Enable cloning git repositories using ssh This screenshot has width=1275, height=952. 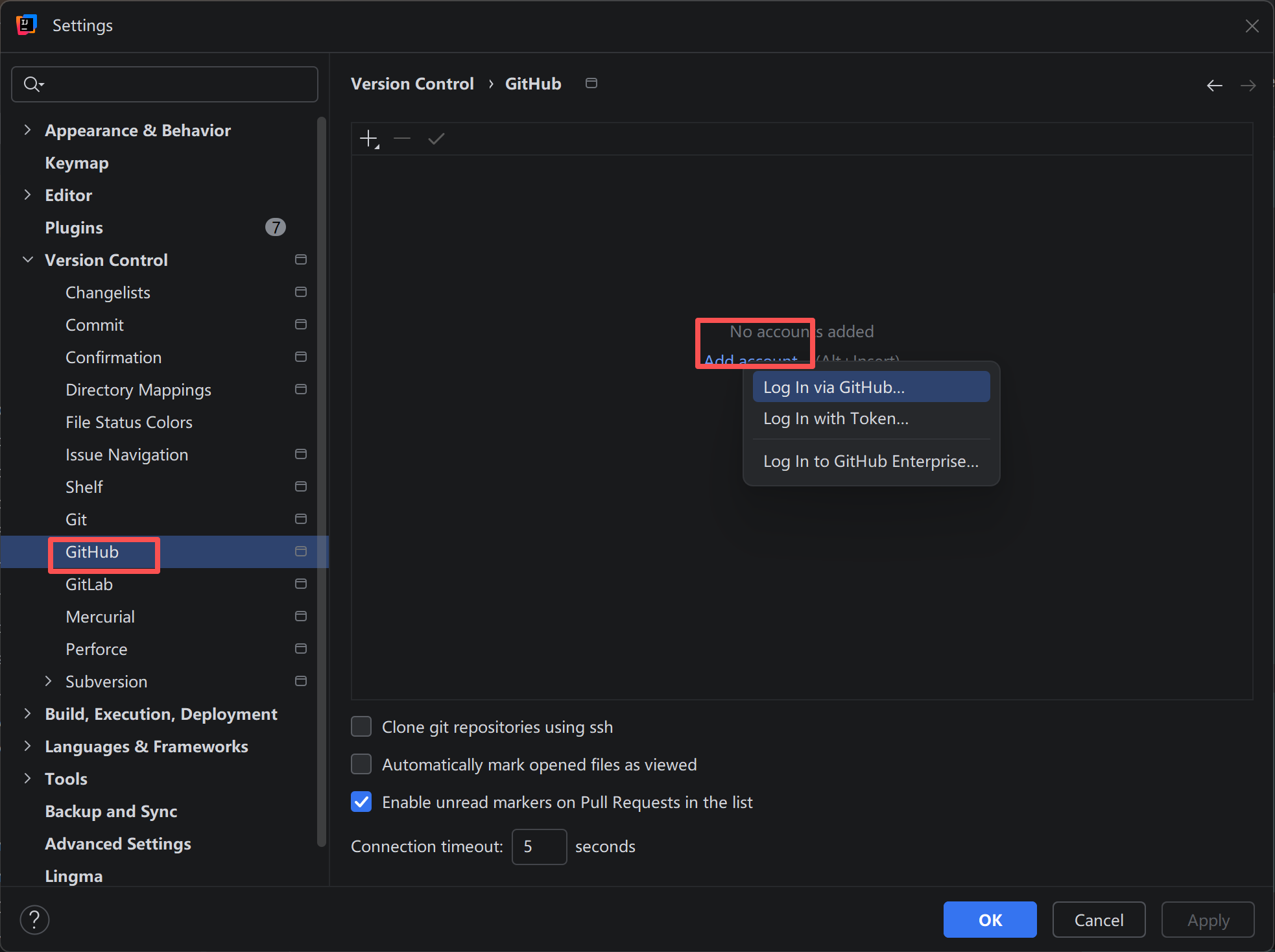361,726
